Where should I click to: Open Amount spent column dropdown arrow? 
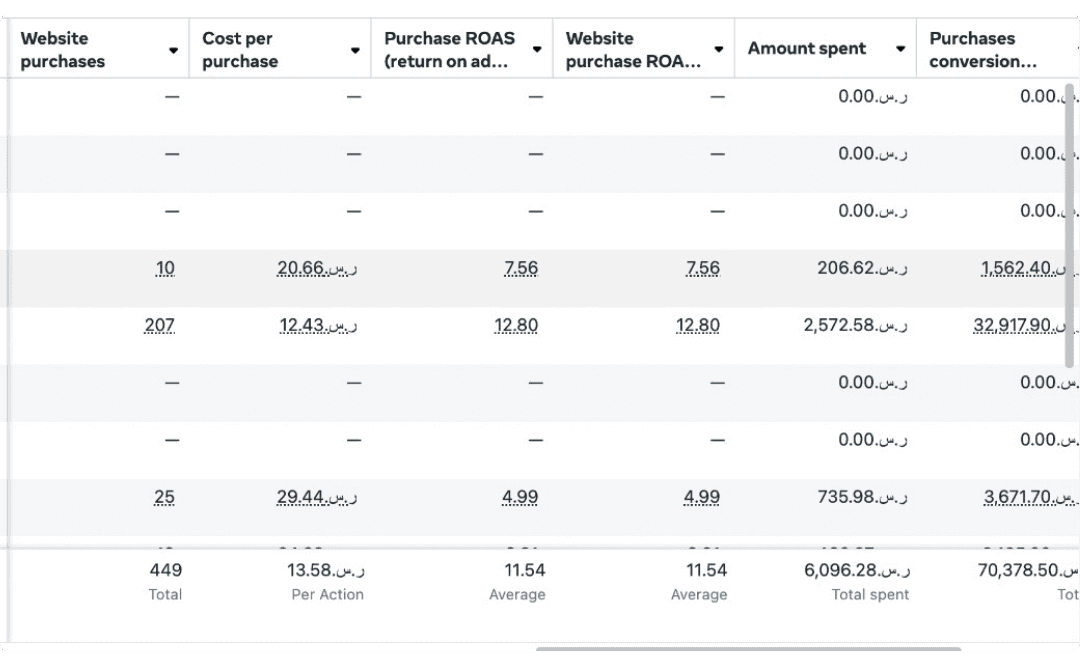(900, 48)
